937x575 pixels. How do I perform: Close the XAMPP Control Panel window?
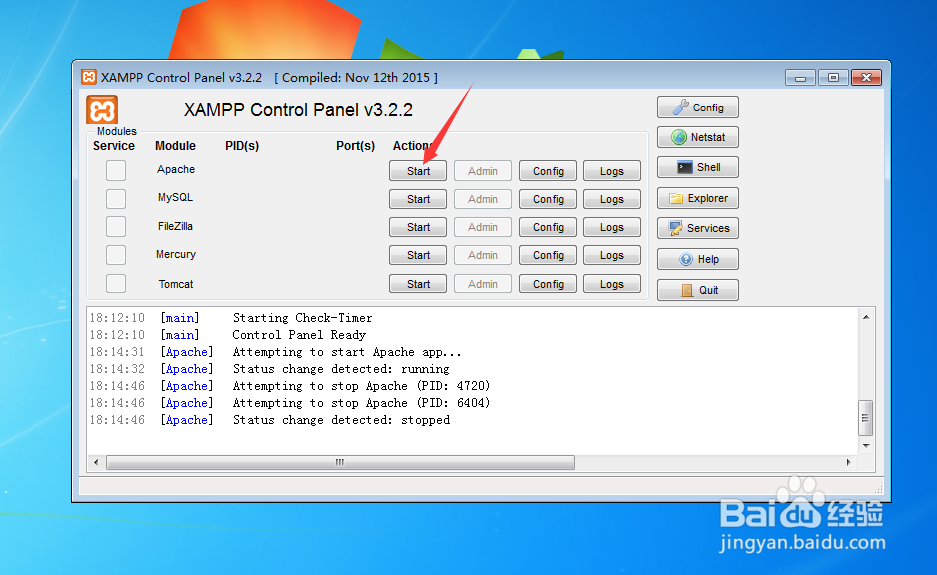[866, 78]
